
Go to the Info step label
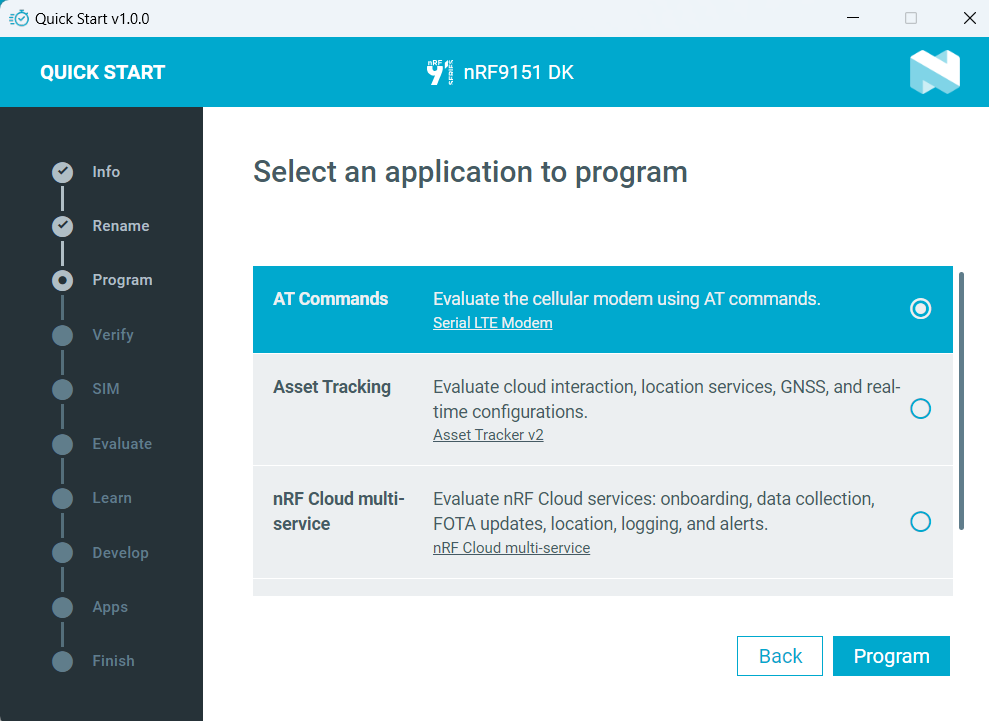coord(106,172)
